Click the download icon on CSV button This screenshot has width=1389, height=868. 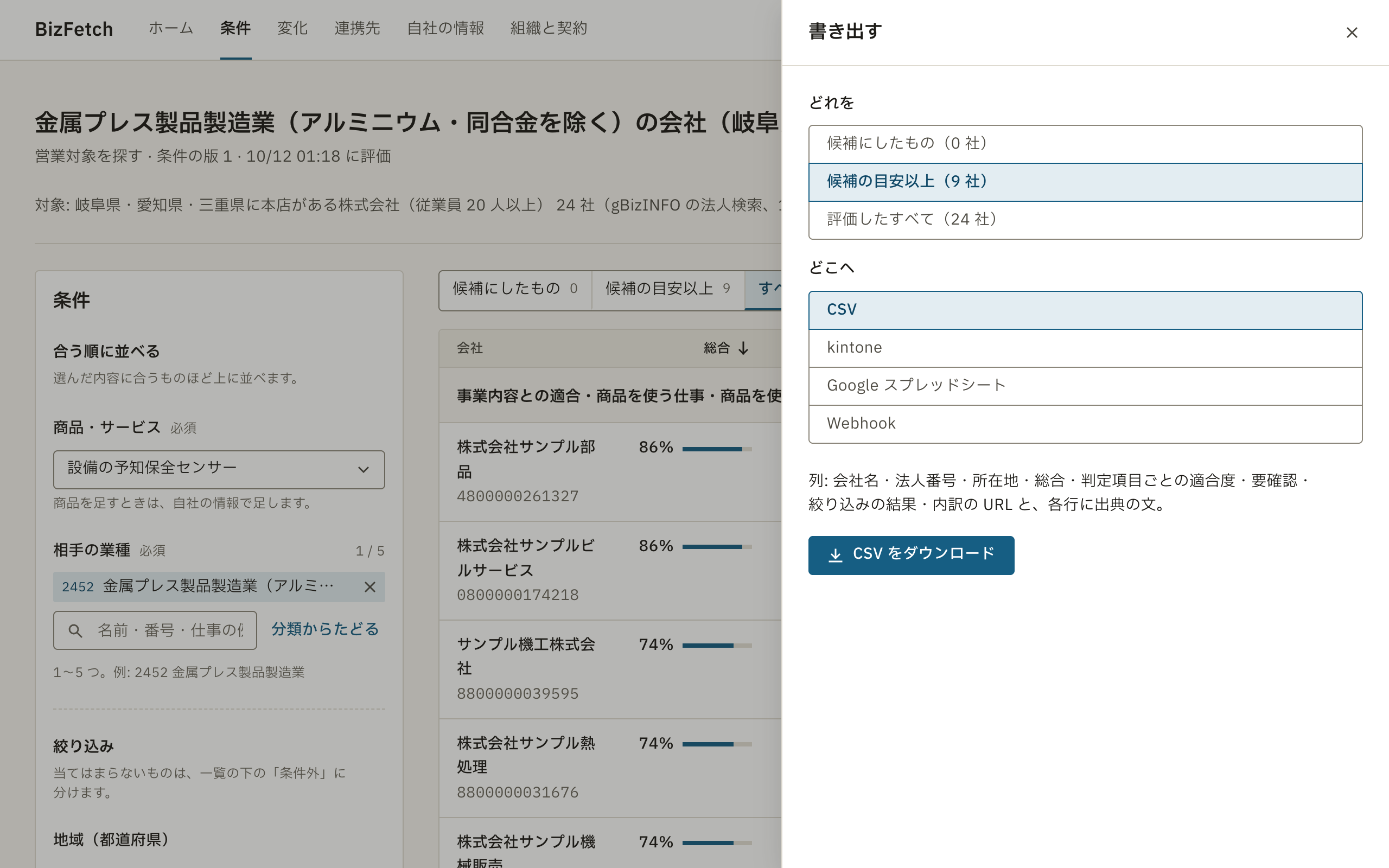836,554
